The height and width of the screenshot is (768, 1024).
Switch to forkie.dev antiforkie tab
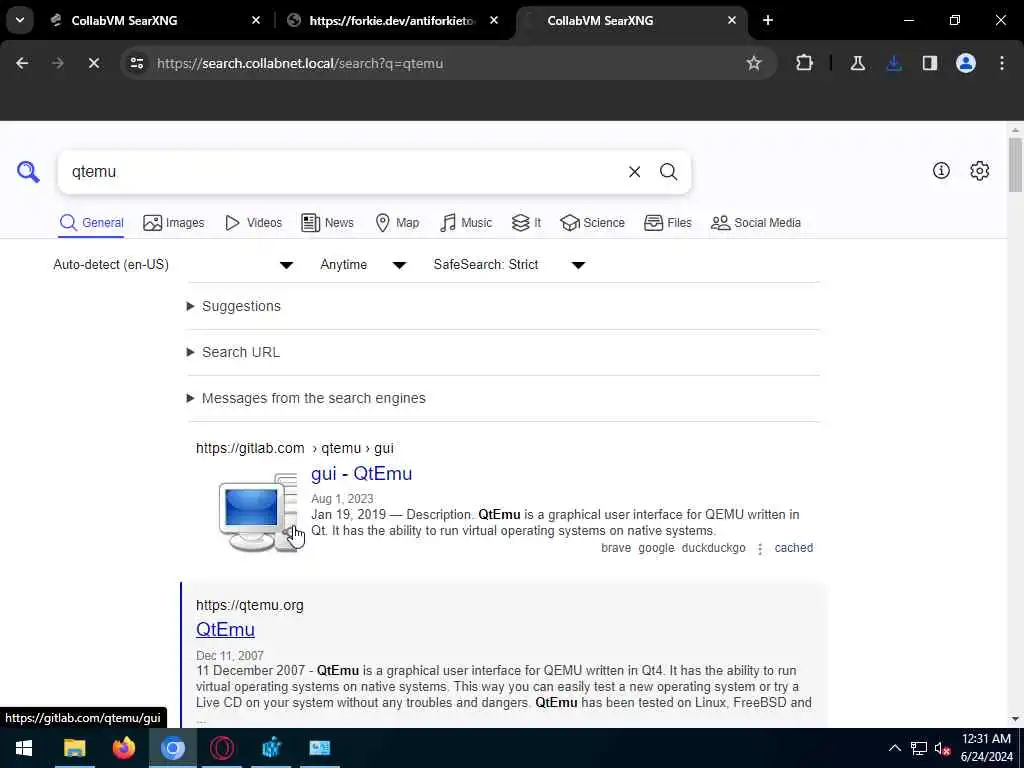392,20
